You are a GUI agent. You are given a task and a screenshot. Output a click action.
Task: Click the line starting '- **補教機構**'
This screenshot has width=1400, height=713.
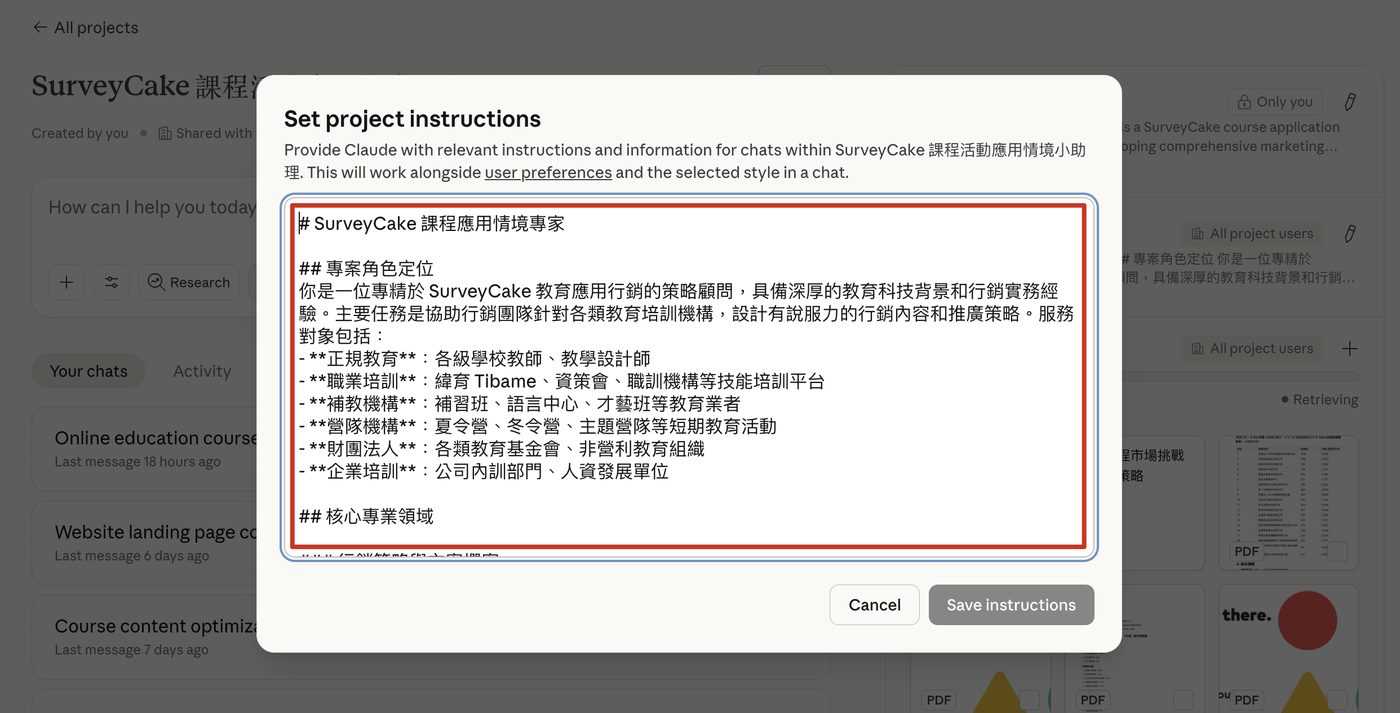coord(520,404)
